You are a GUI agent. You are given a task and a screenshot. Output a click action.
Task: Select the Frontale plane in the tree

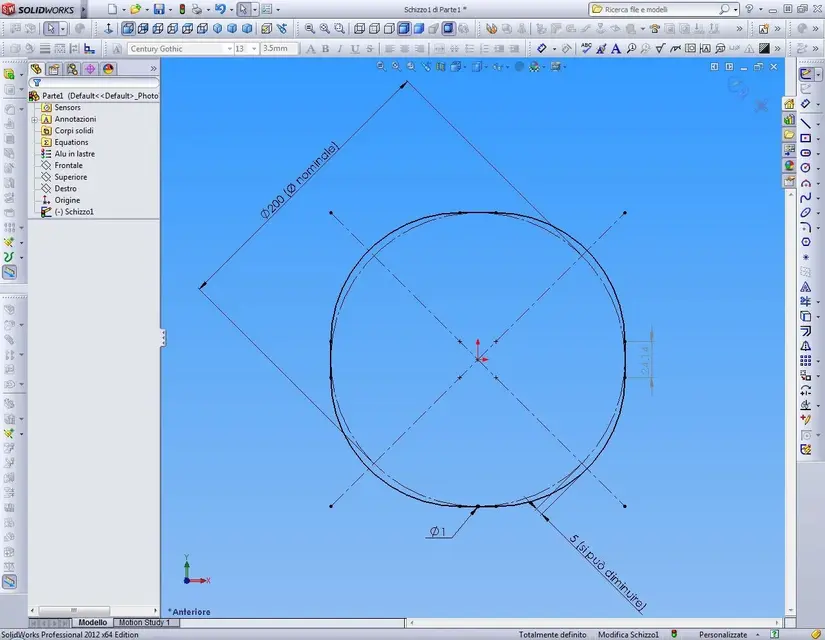click(68, 165)
